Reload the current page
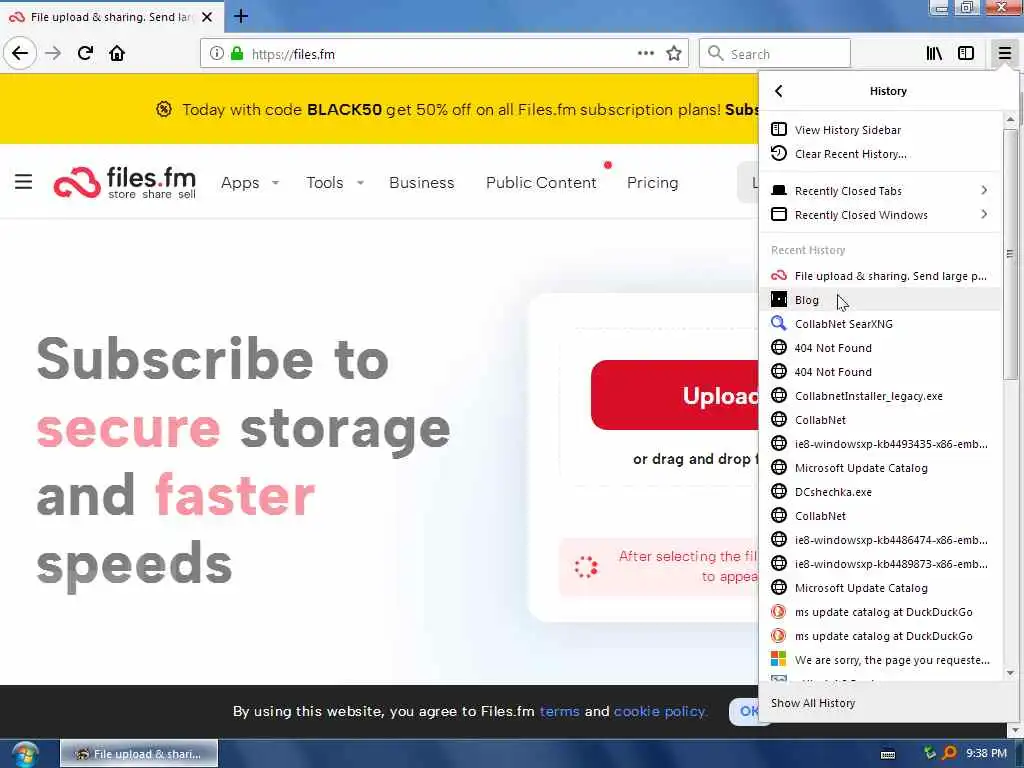Screen dimensions: 1024x768 (x=85, y=53)
